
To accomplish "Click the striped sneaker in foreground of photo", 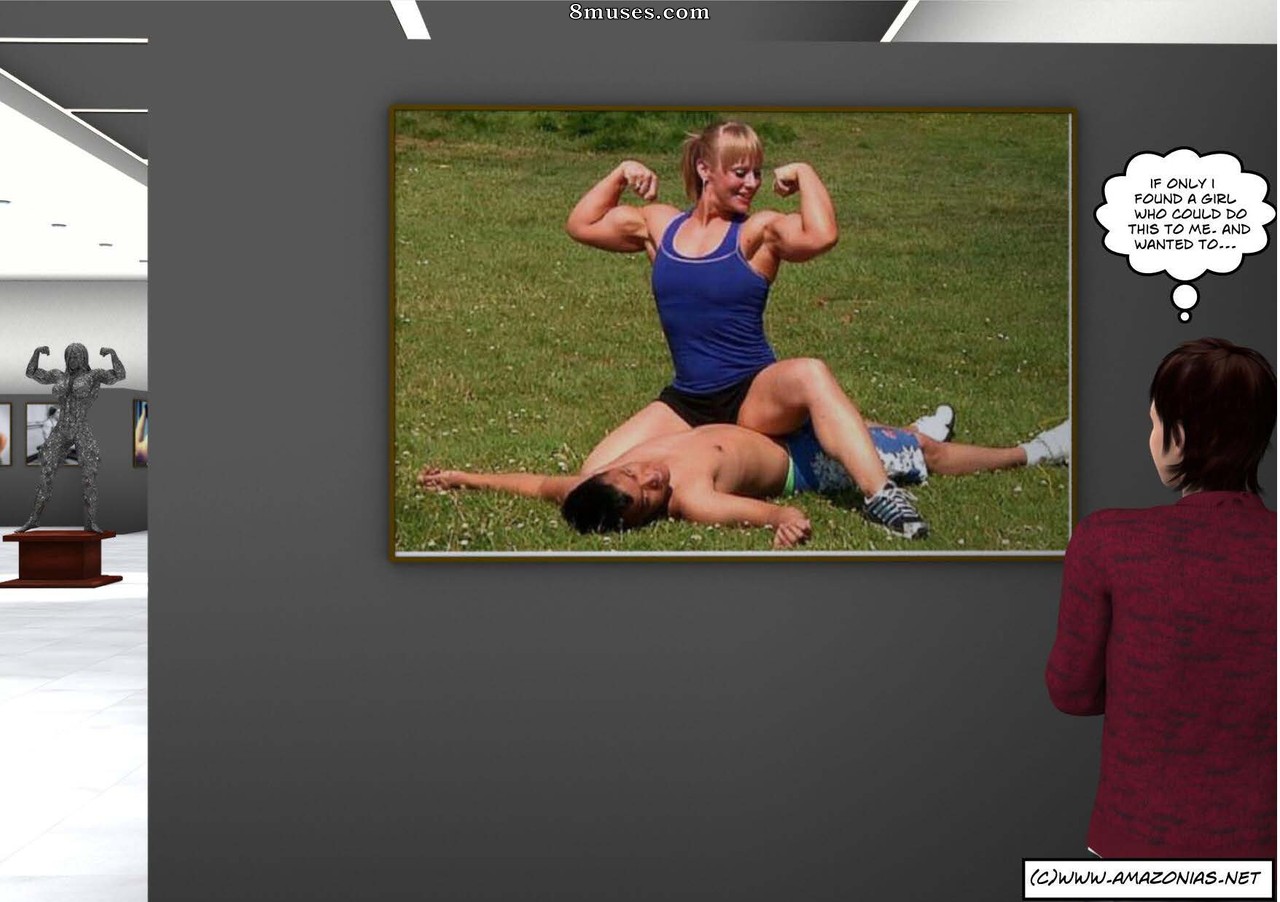I will (x=895, y=510).
